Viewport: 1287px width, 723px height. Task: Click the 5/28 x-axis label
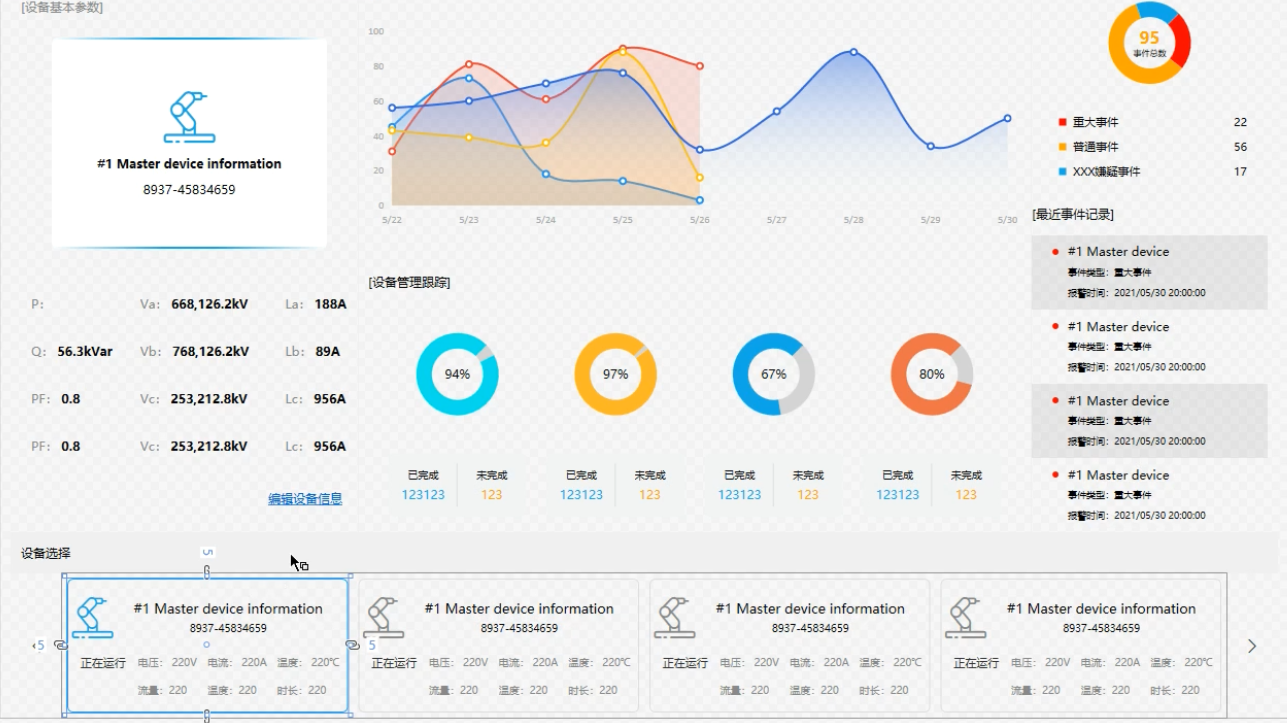click(x=853, y=219)
